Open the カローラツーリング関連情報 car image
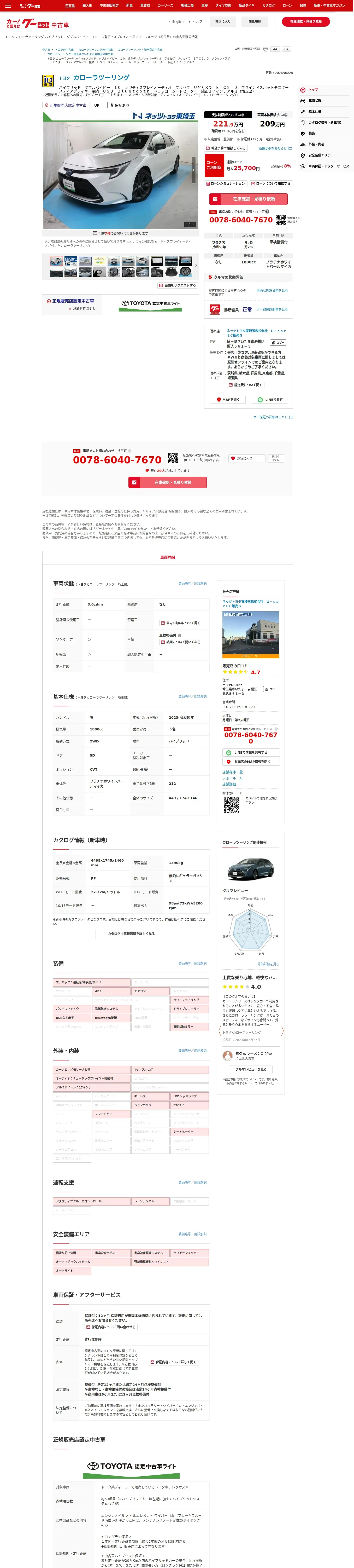This screenshot has width=354, height=1568. [x=251, y=869]
